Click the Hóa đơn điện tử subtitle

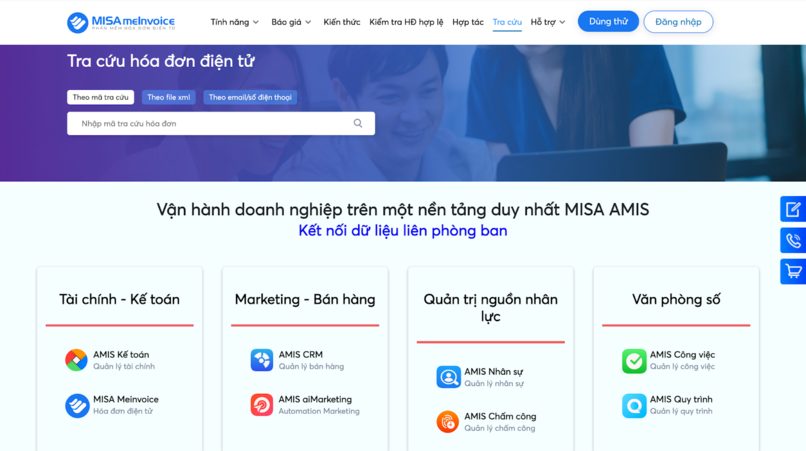pos(123,411)
